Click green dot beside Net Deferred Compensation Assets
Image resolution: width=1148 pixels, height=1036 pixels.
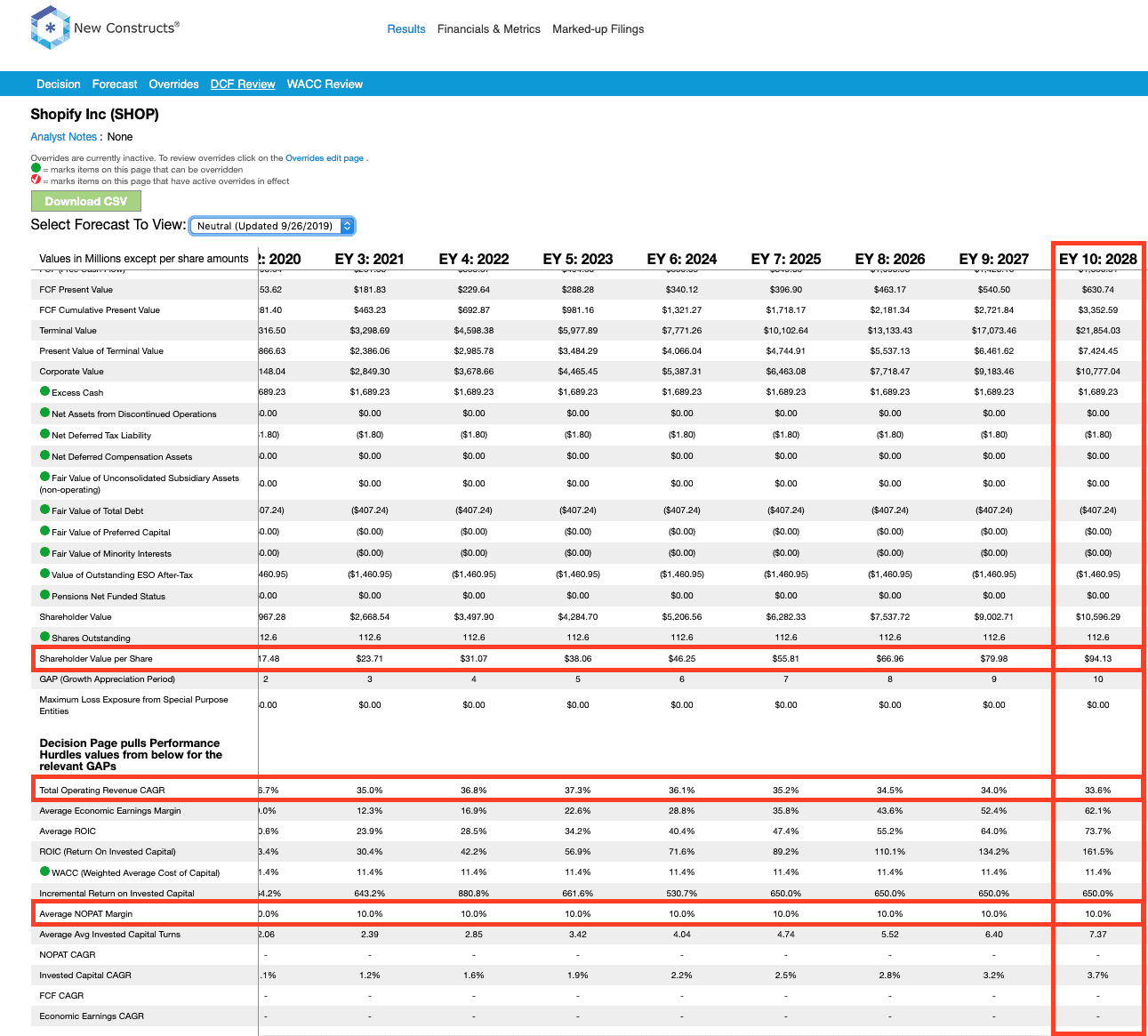point(44,455)
